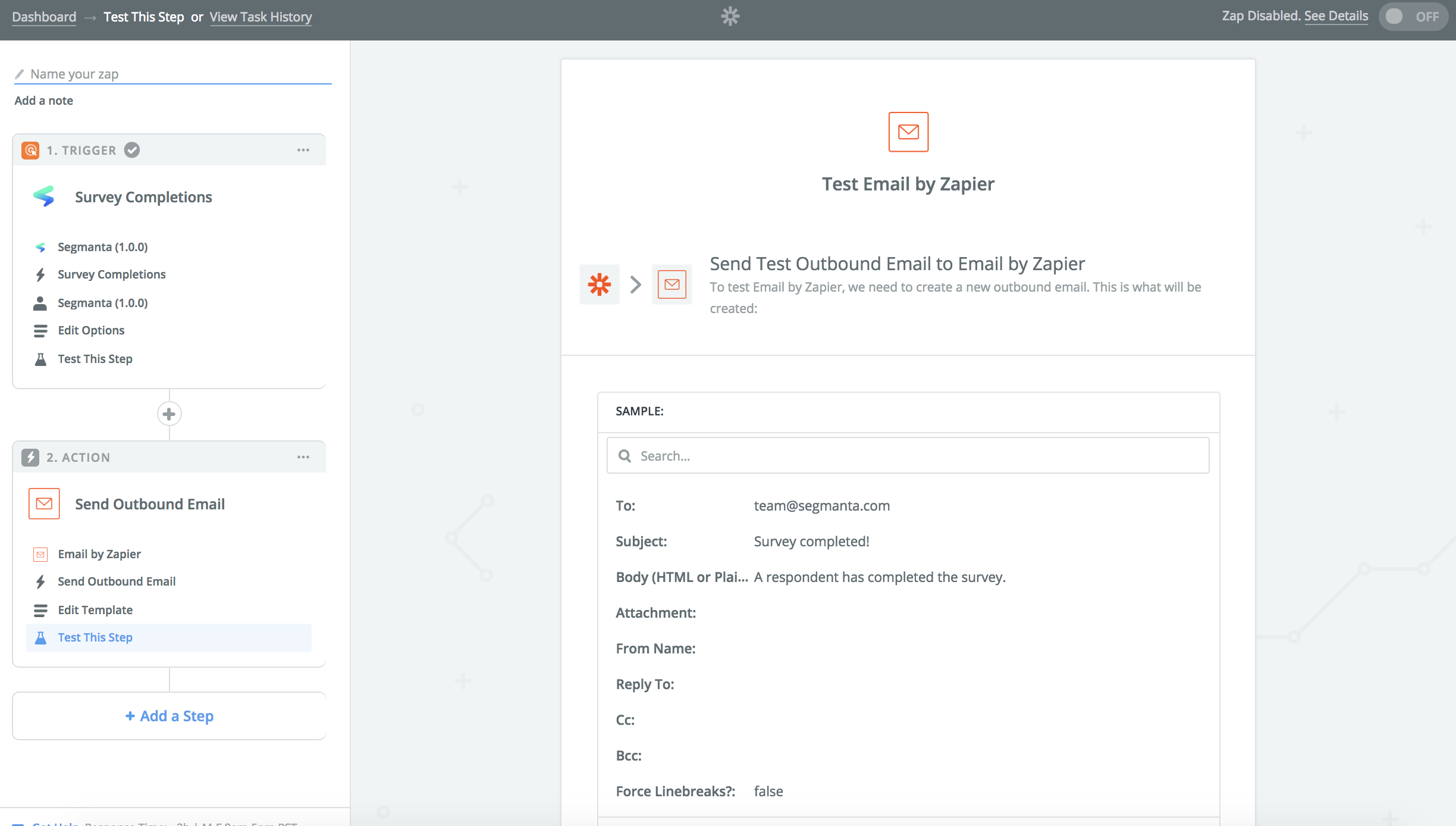
Task: Toggle the Zap ON/OFF switch
Action: (1413, 17)
